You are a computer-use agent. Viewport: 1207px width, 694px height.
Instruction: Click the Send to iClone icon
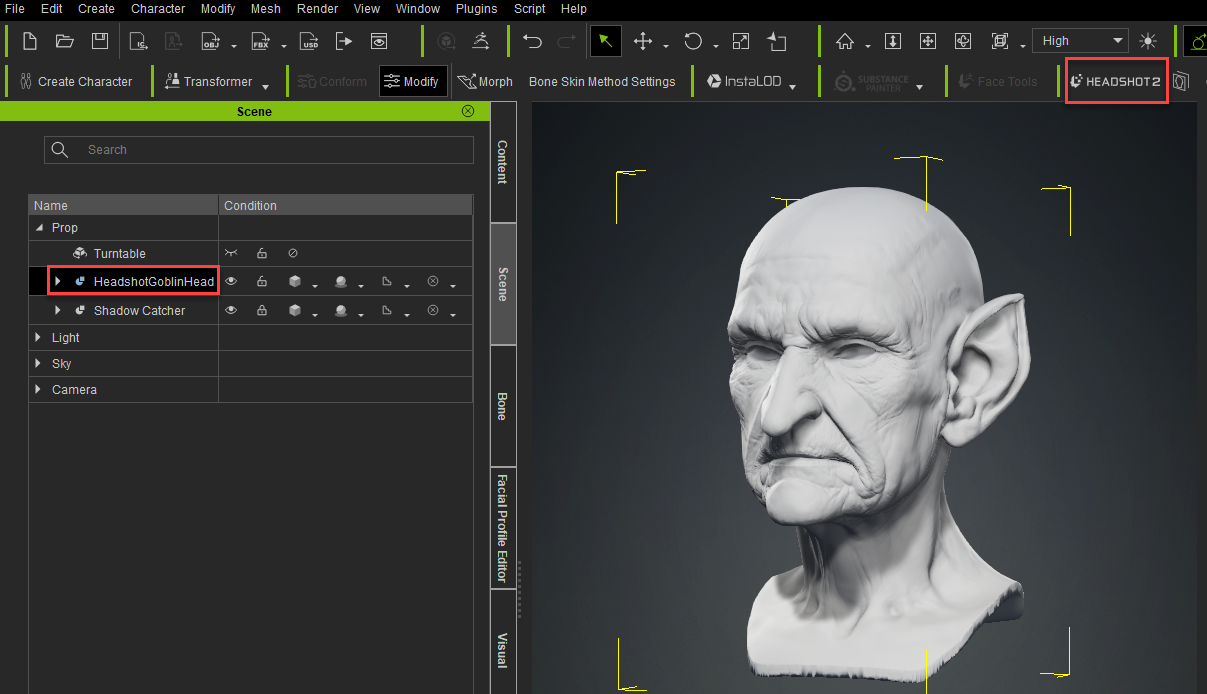coord(138,41)
